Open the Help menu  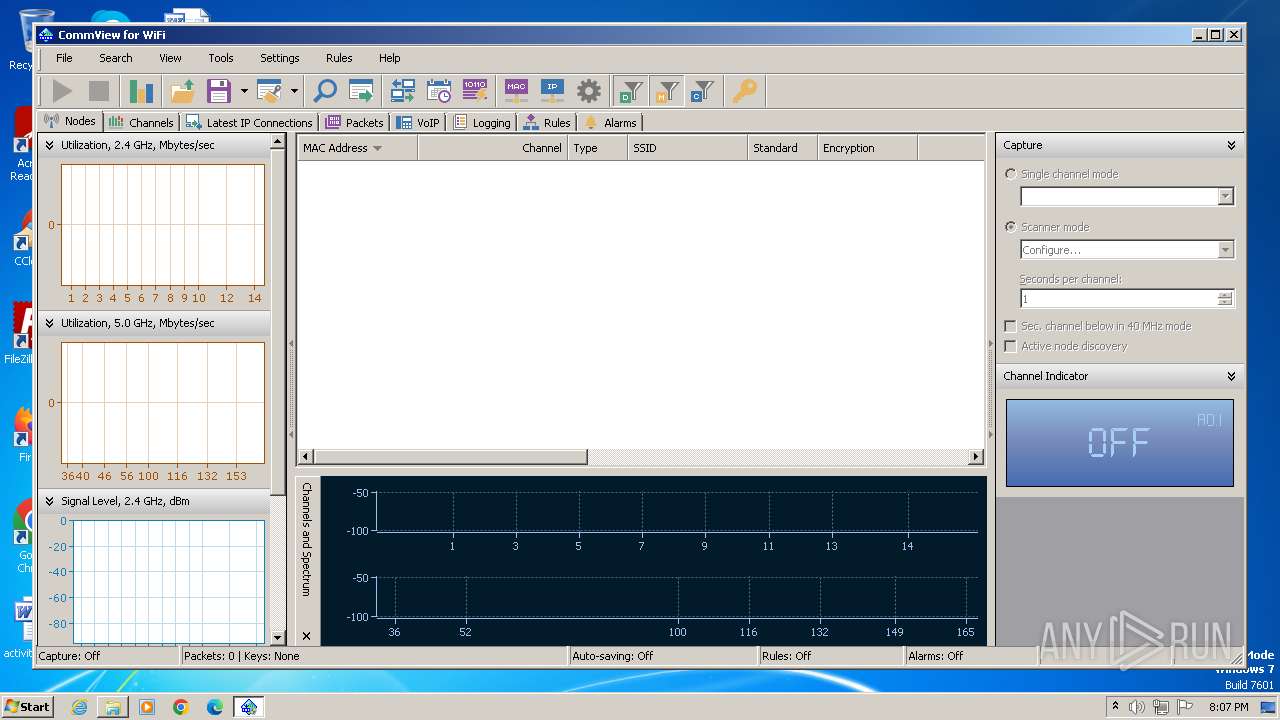390,58
